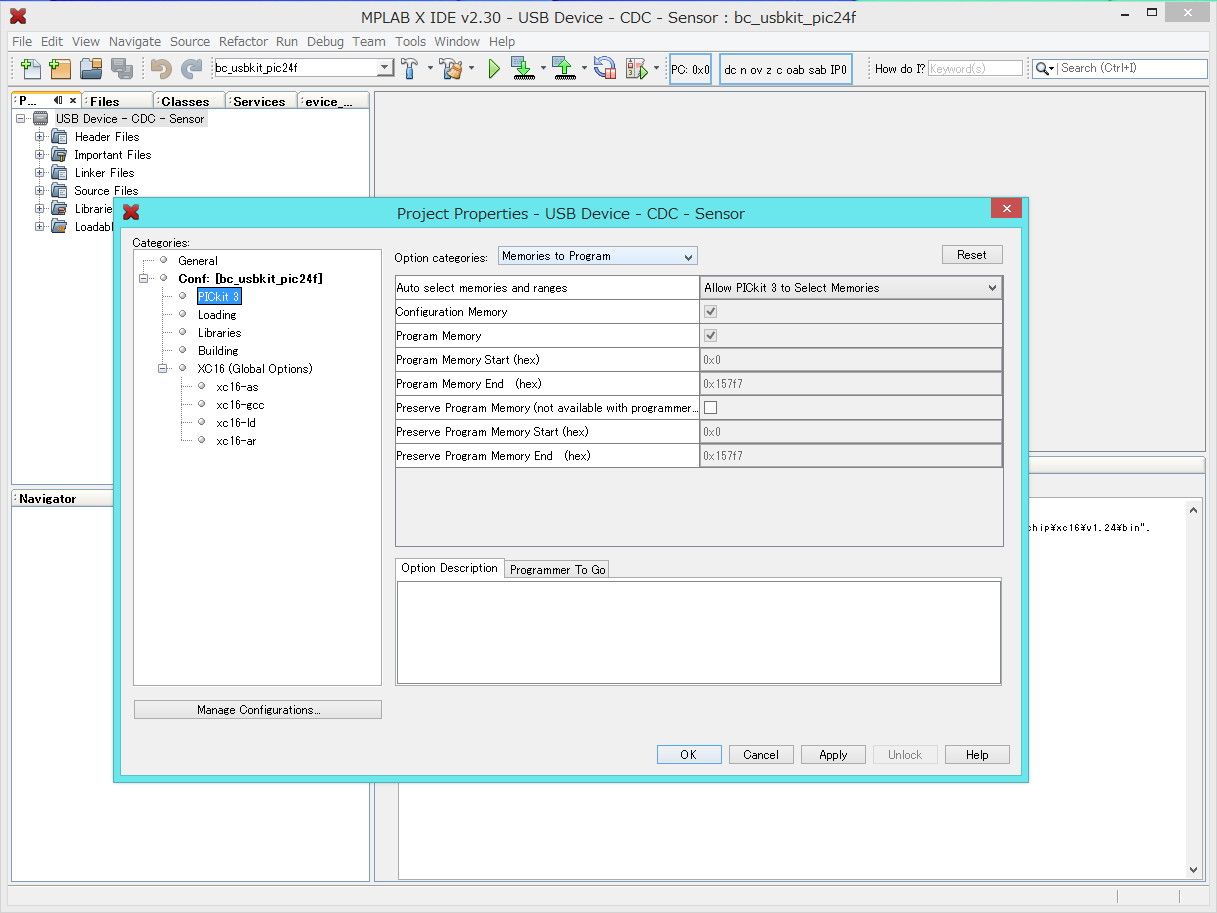Open Auto select memories dropdown

click(851, 288)
